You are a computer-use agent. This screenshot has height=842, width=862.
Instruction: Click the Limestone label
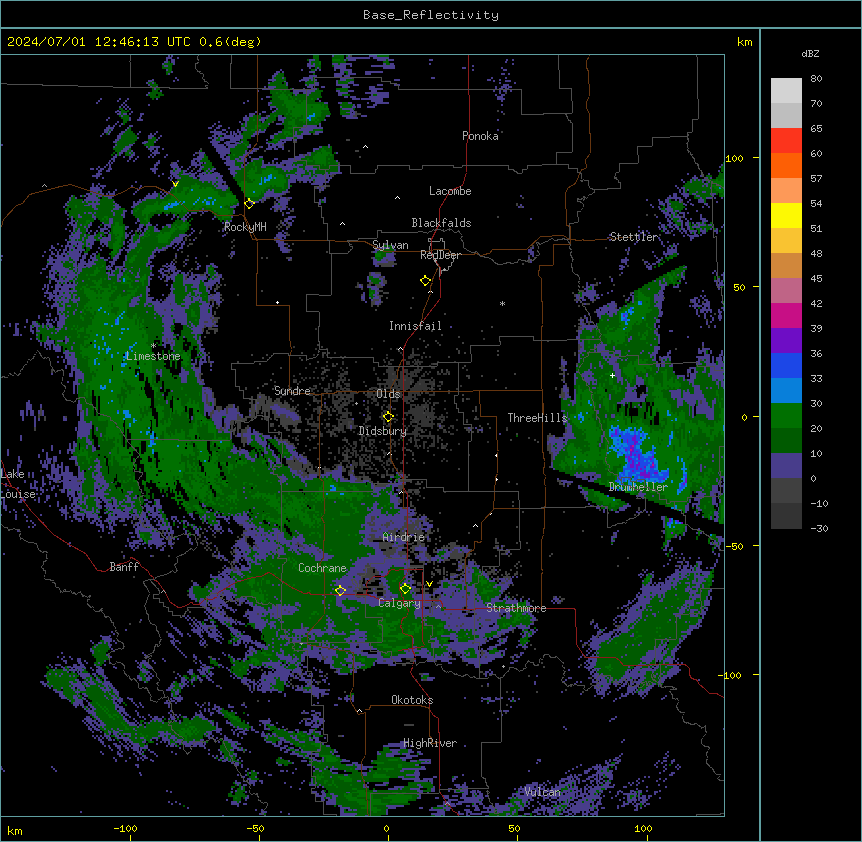153,356
